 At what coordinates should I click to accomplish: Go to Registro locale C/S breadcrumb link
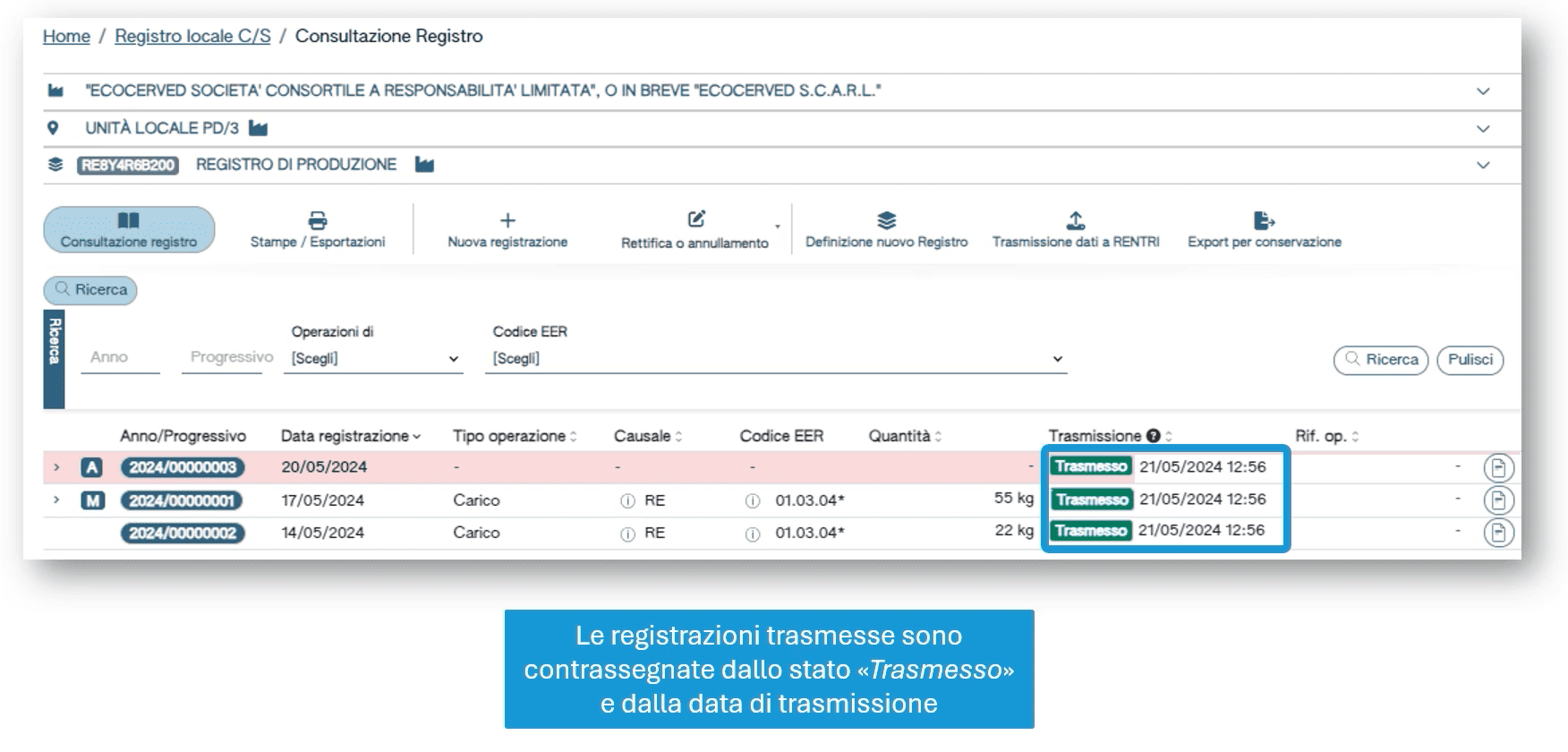click(x=192, y=36)
